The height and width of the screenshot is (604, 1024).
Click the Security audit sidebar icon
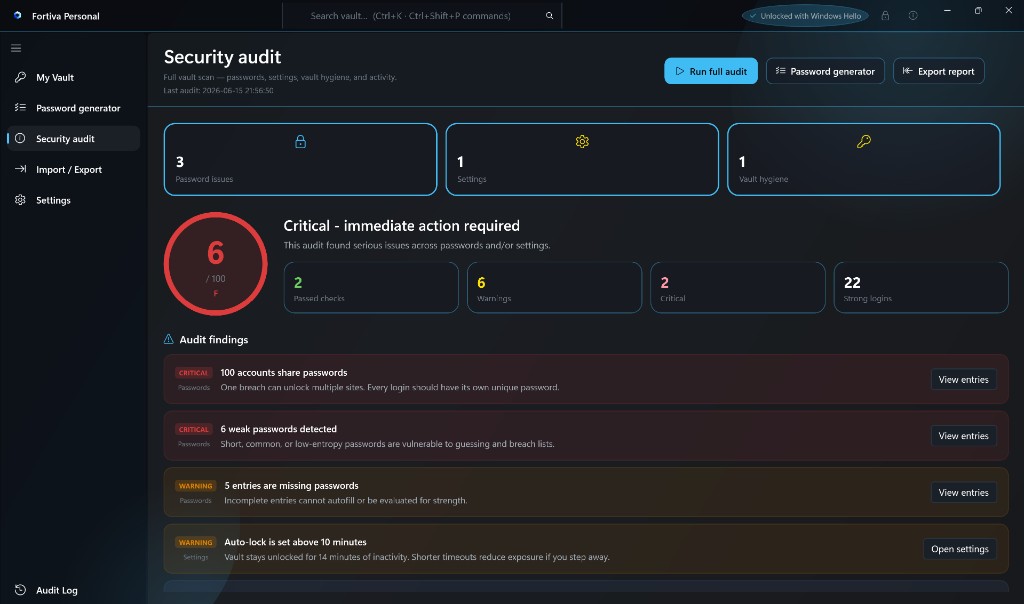[x=20, y=138]
